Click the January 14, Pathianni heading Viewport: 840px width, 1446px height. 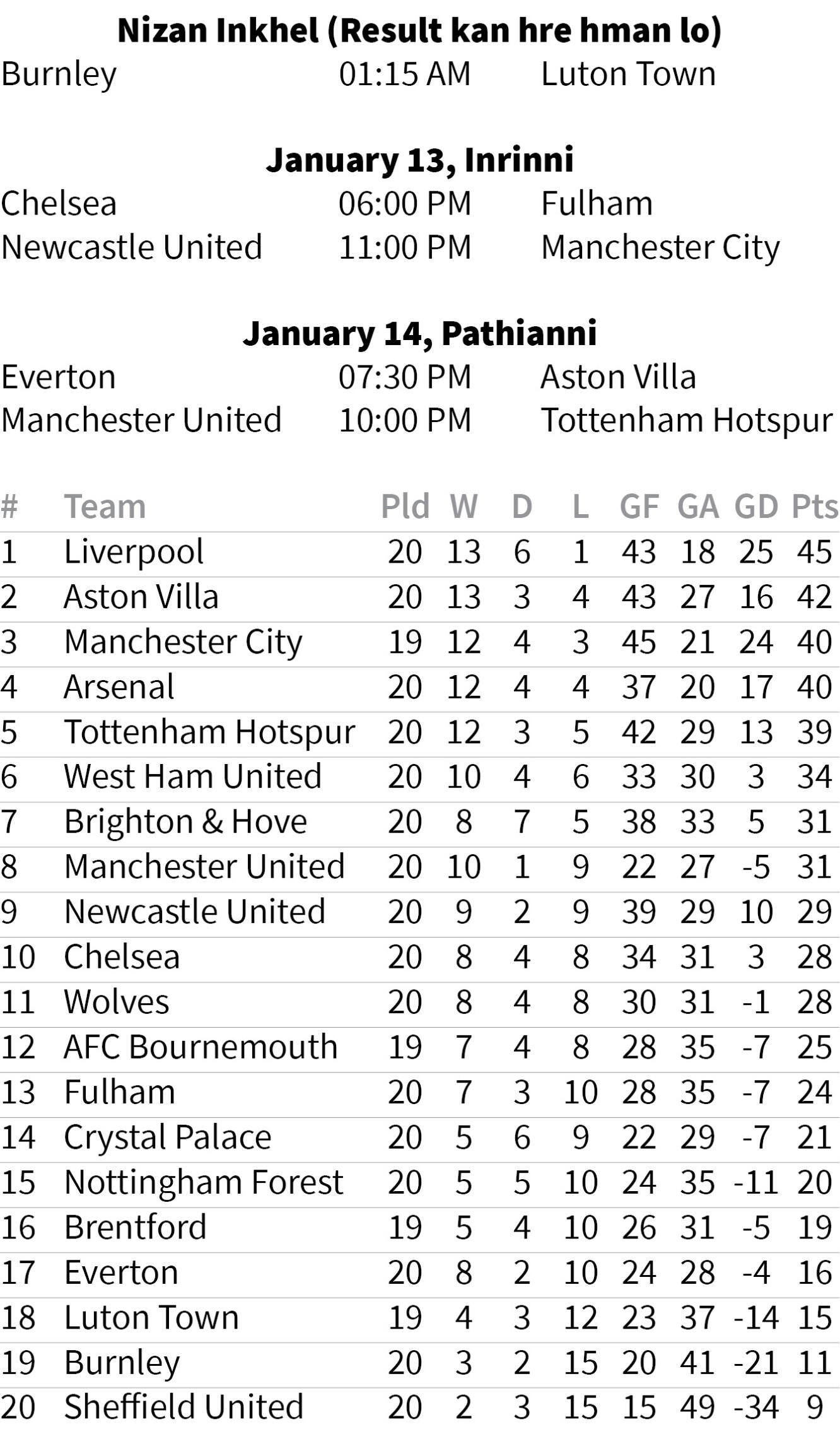tap(419, 334)
